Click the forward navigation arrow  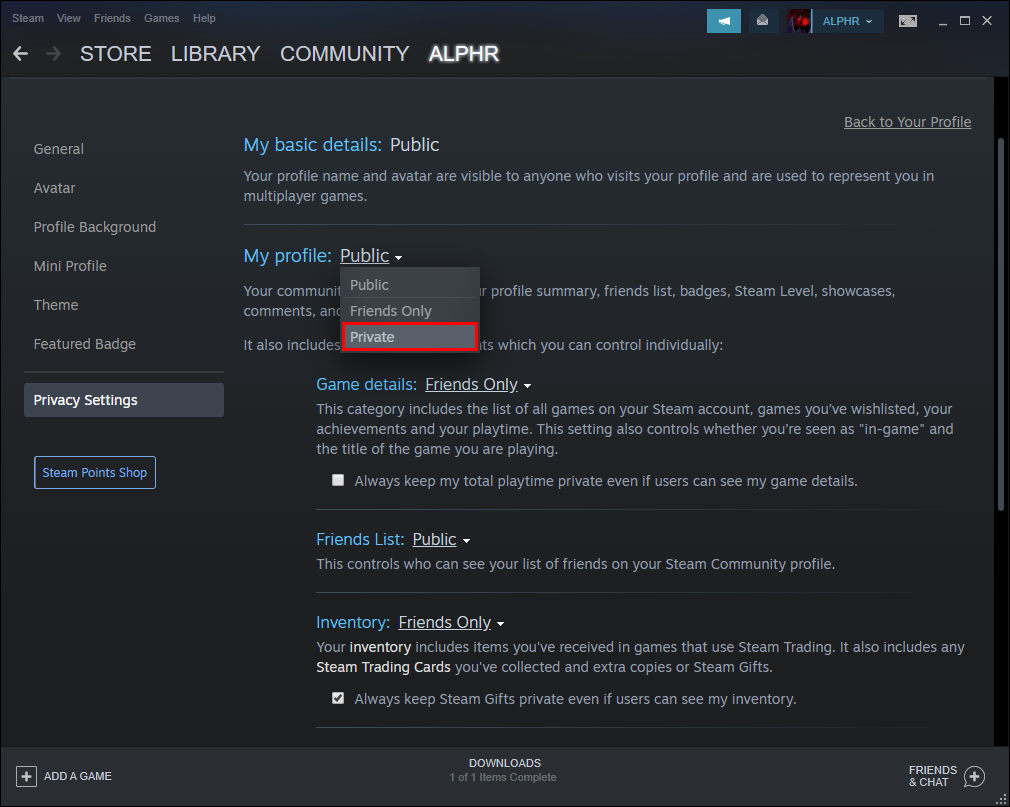[53, 53]
